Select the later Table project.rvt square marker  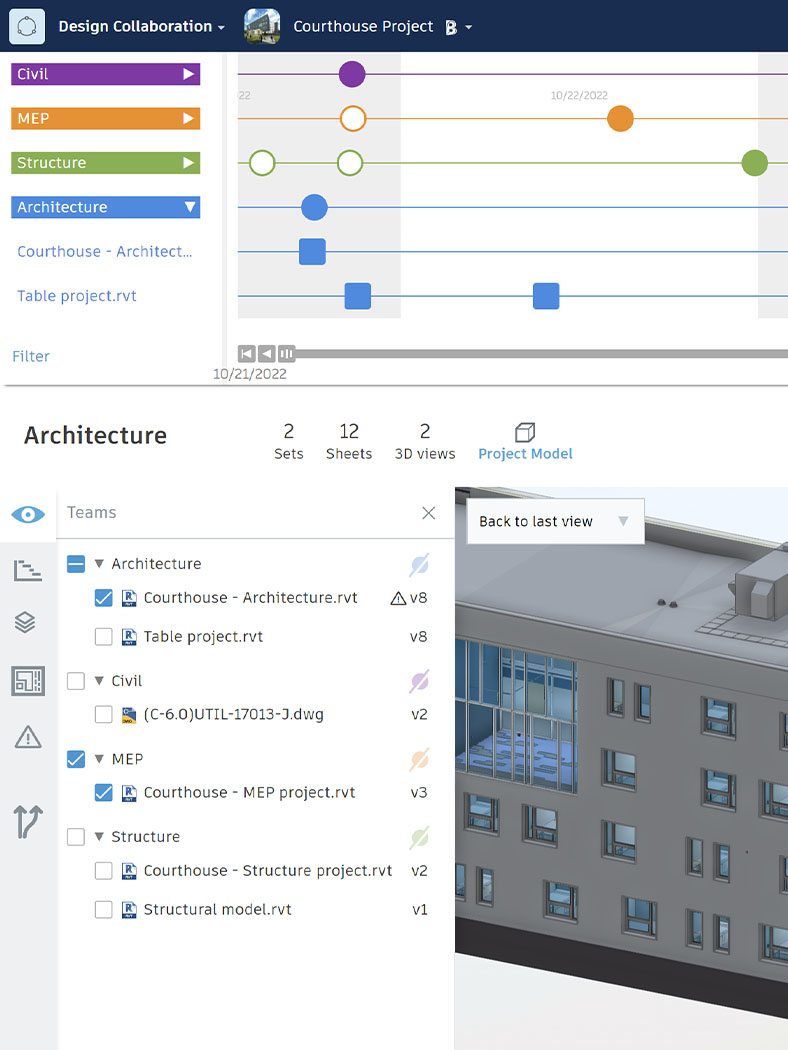click(x=546, y=296)
